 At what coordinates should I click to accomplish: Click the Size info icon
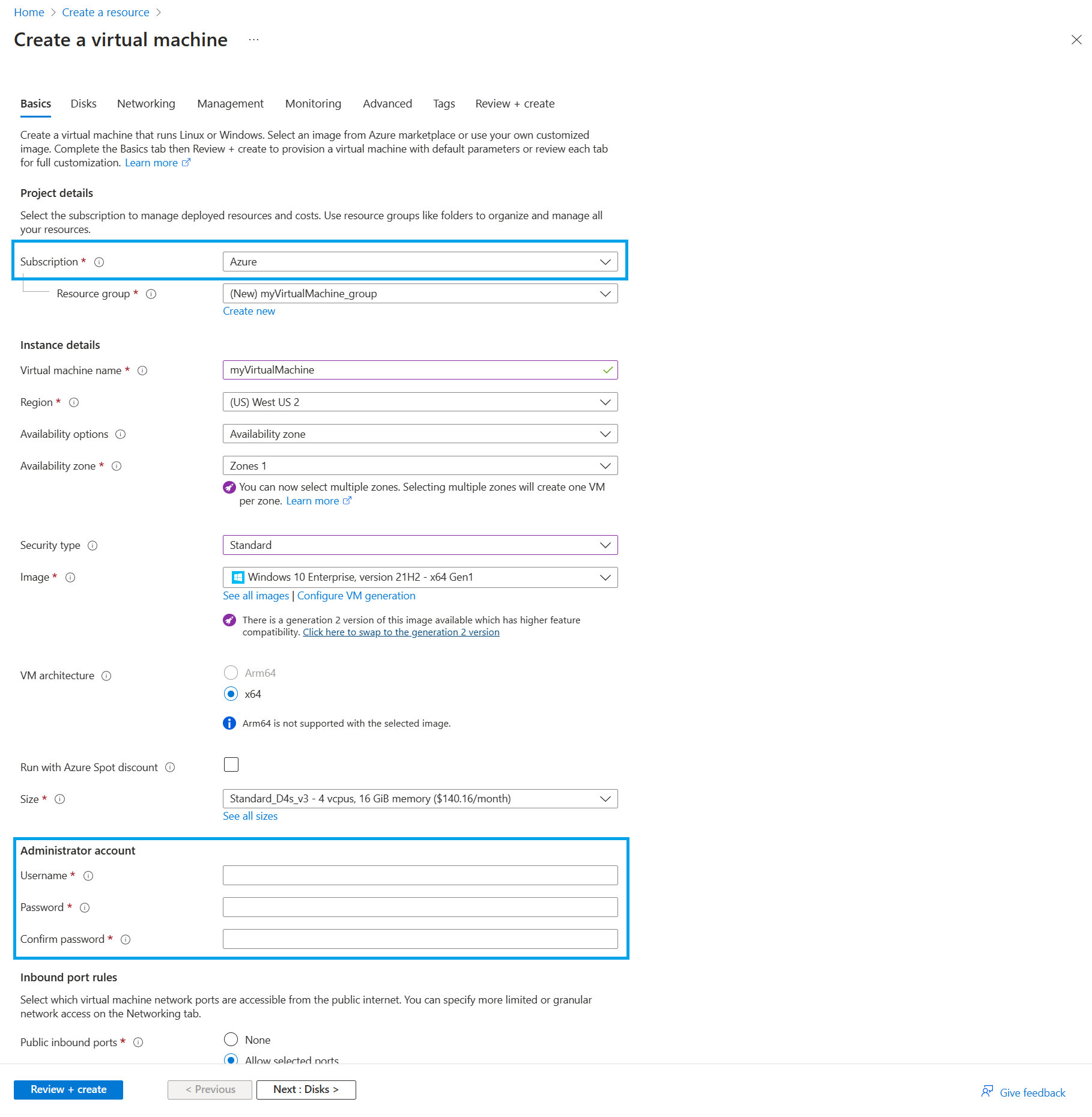pyautogui.click(x=59, y=799)
